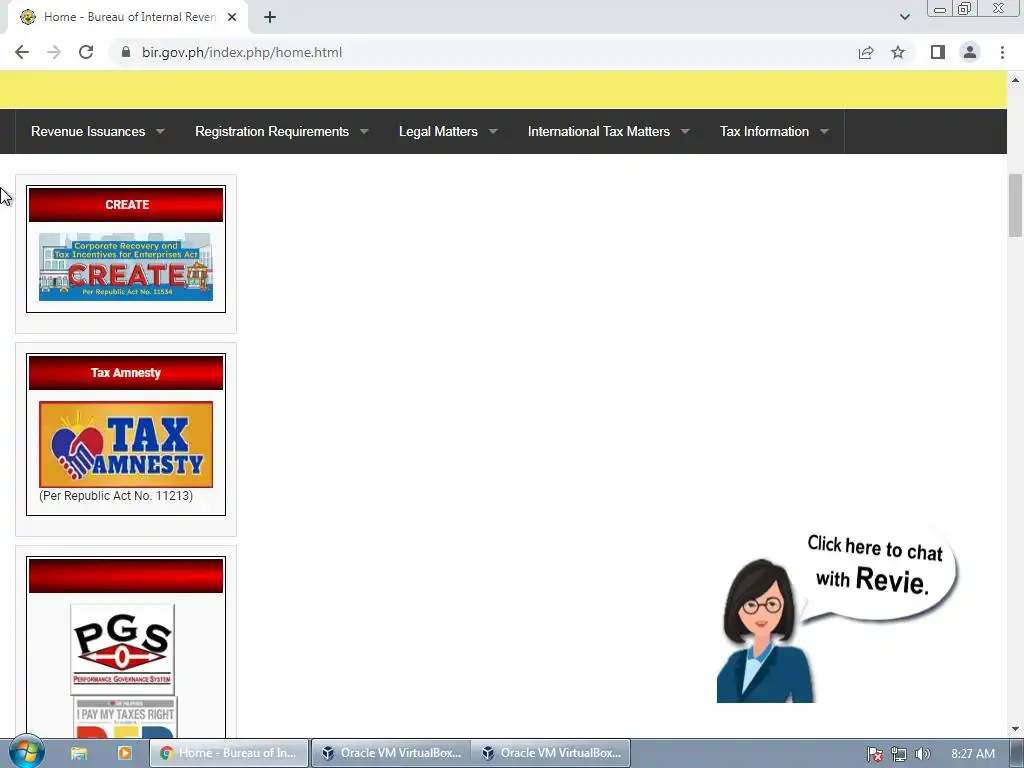
Task: Open the CREATE Act banner image
Action: pos(126,267)
